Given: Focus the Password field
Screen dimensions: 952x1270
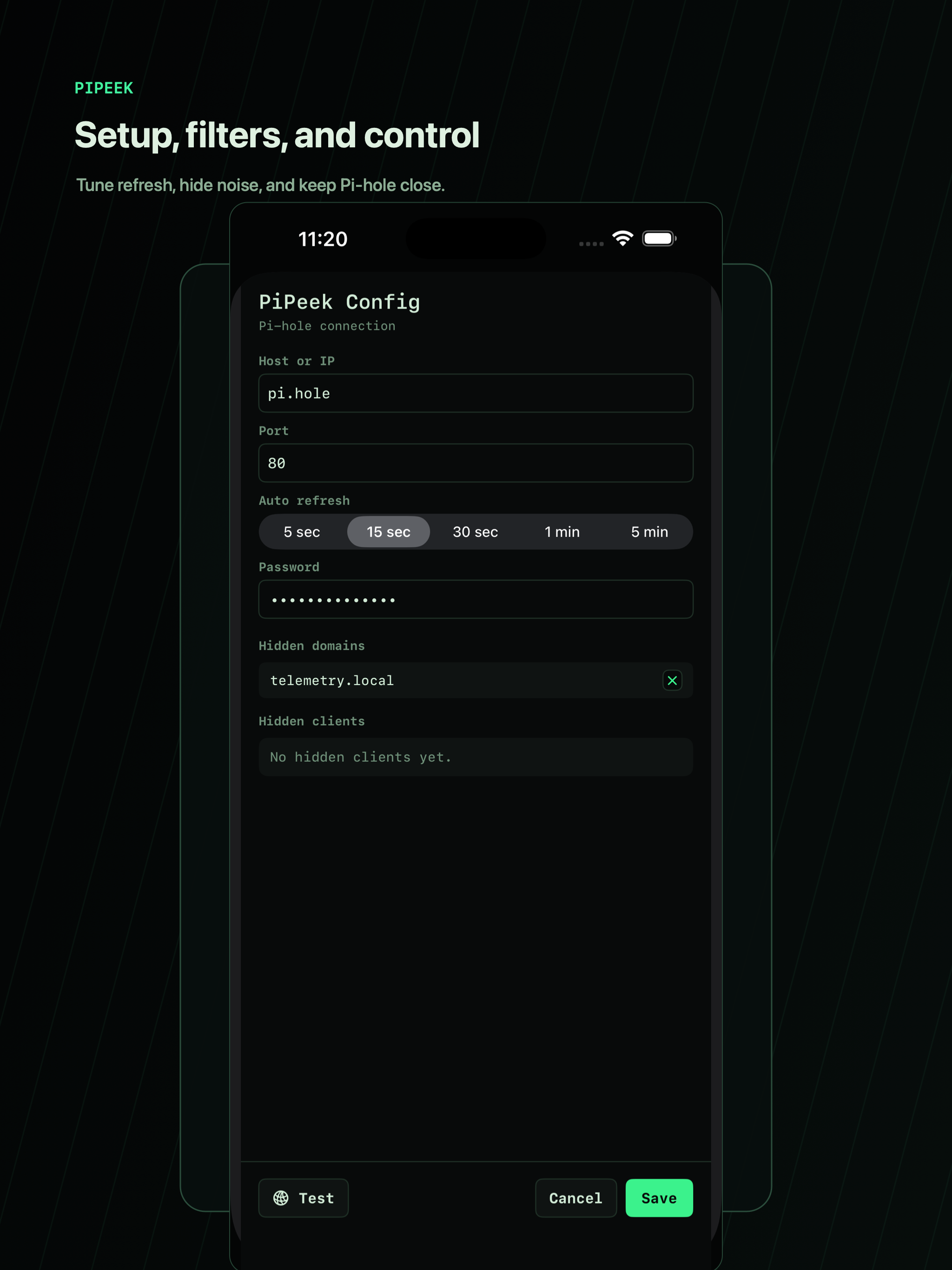Looking at the screenshot, I should point(476,599).
